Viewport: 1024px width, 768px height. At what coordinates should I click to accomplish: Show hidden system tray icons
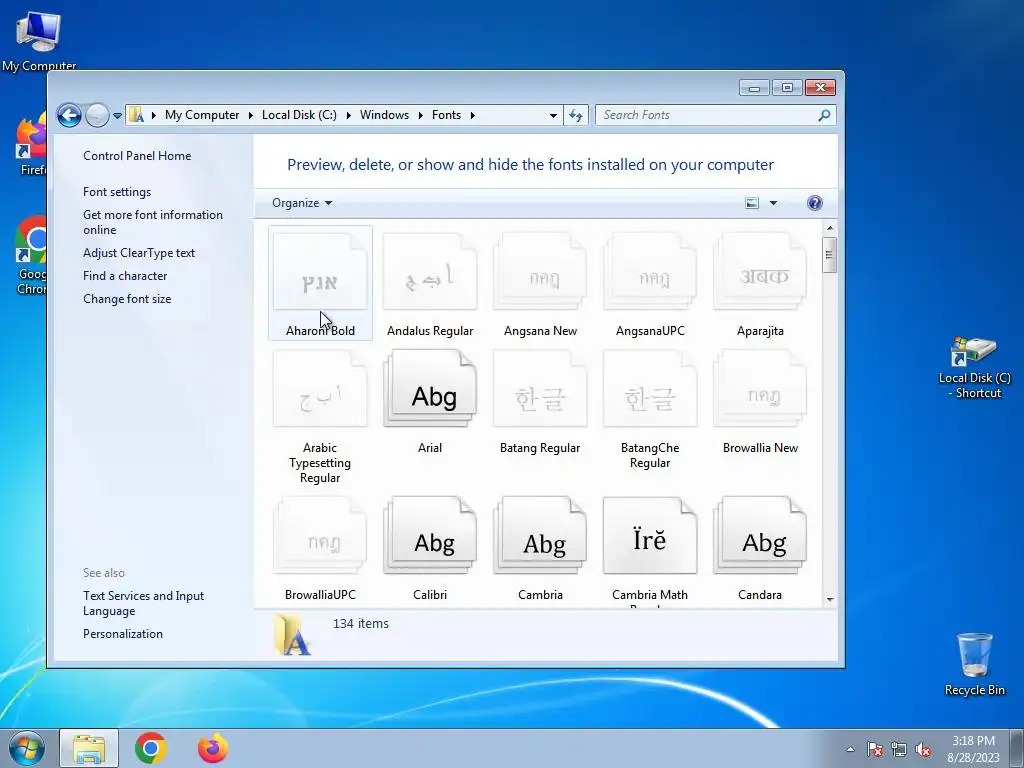coord(850,749)
